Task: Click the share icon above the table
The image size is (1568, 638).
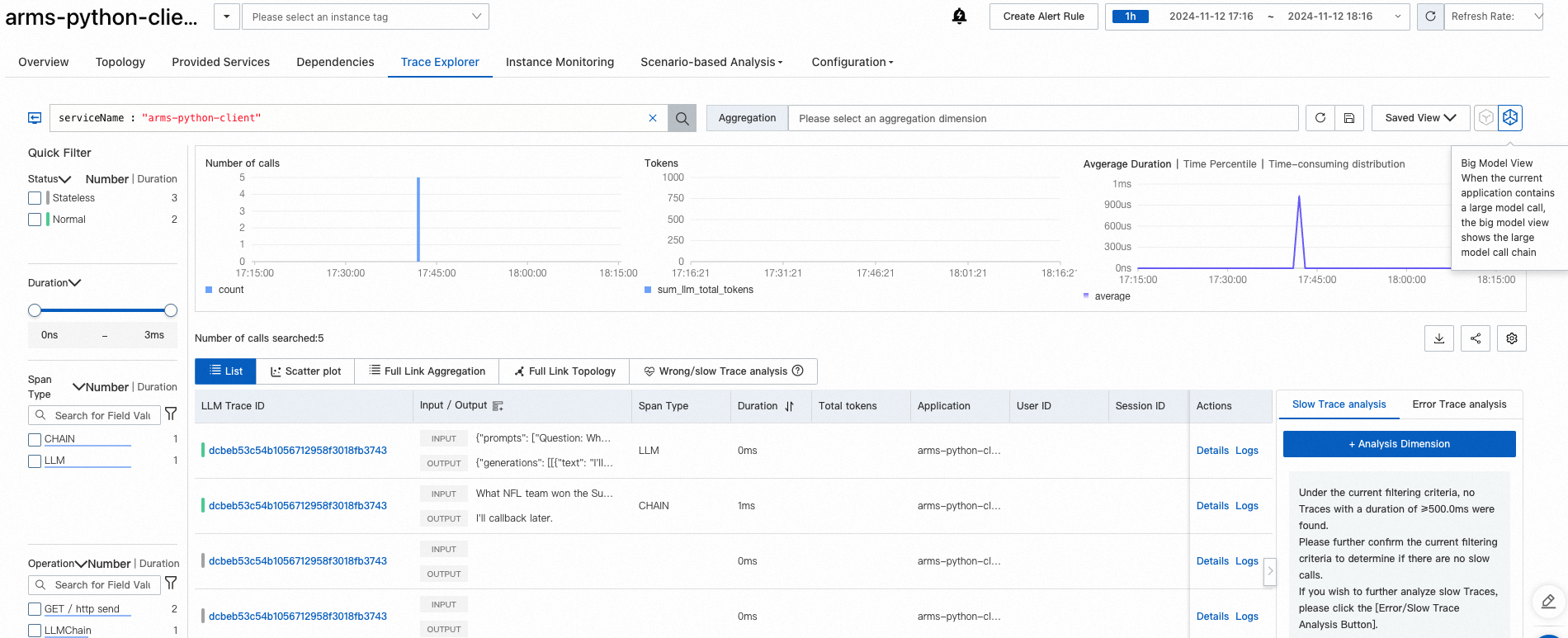Action: (1476, 338)
